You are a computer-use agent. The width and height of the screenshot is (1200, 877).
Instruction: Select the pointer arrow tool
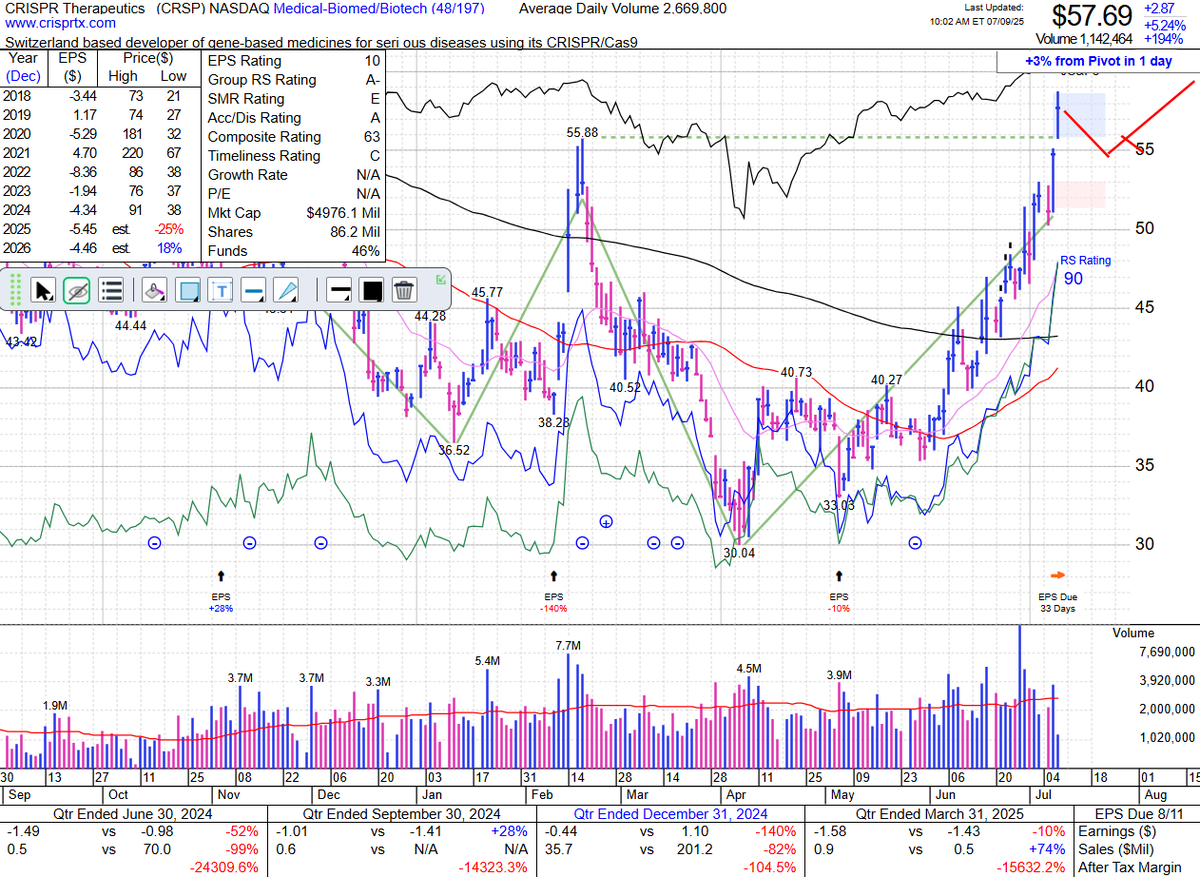point(44,291)
